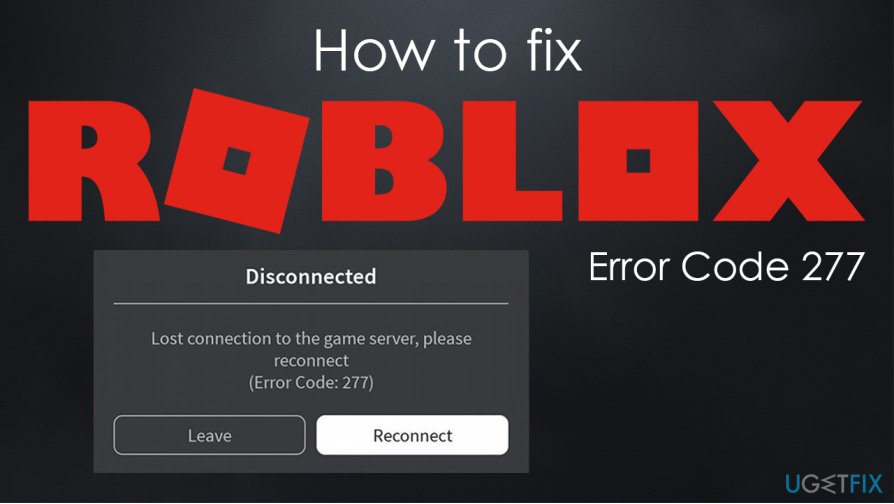Click the 'Lost connection to the game server' message
This screenshot has height=504, width=894.
click(x=311, y=339)
